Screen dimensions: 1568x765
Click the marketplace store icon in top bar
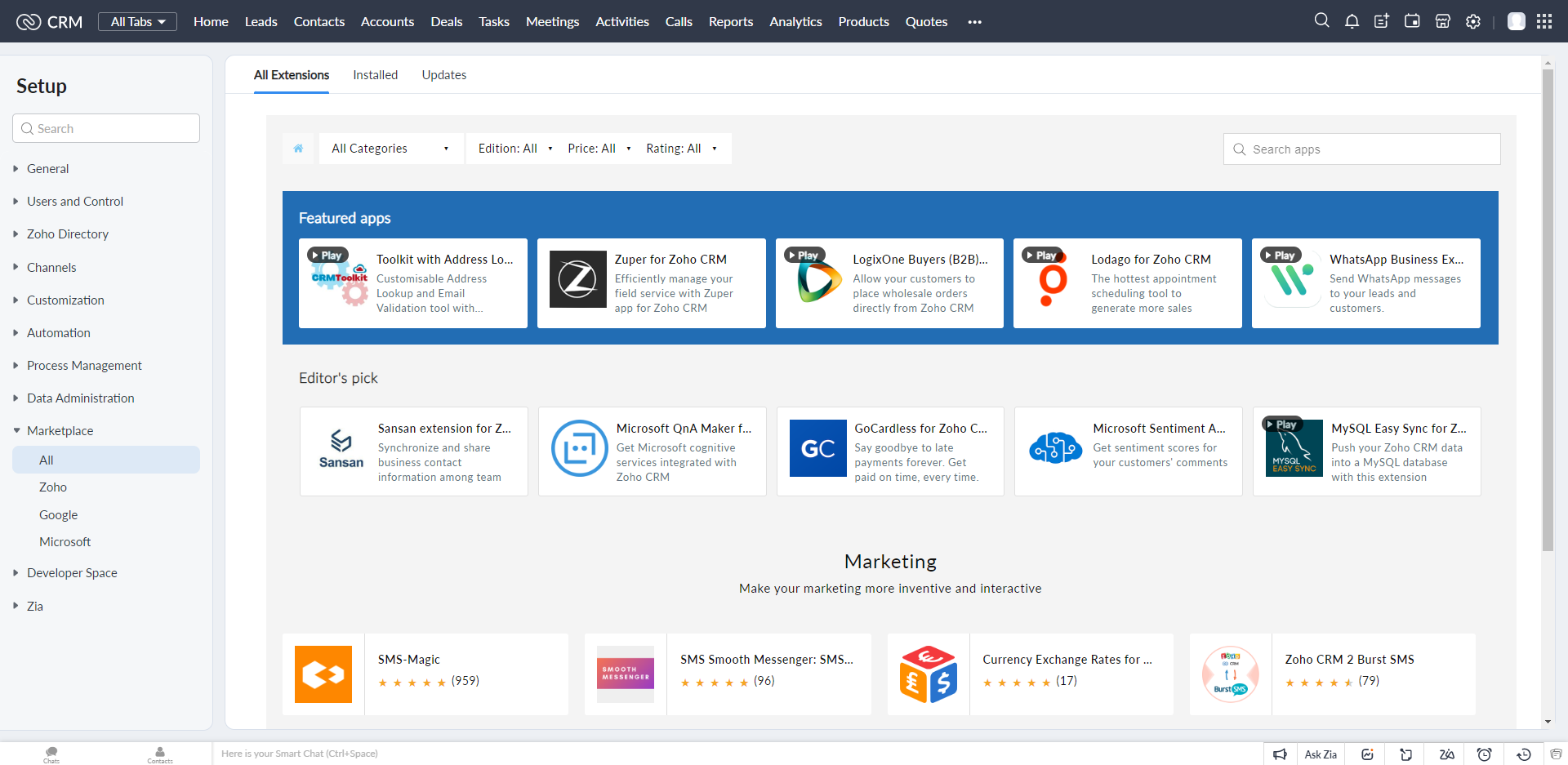tap(1443, 22)
